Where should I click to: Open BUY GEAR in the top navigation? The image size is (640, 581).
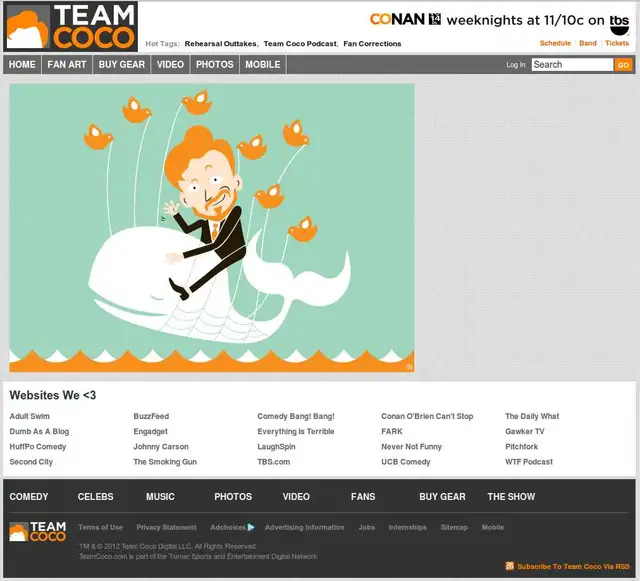(122, 65)
